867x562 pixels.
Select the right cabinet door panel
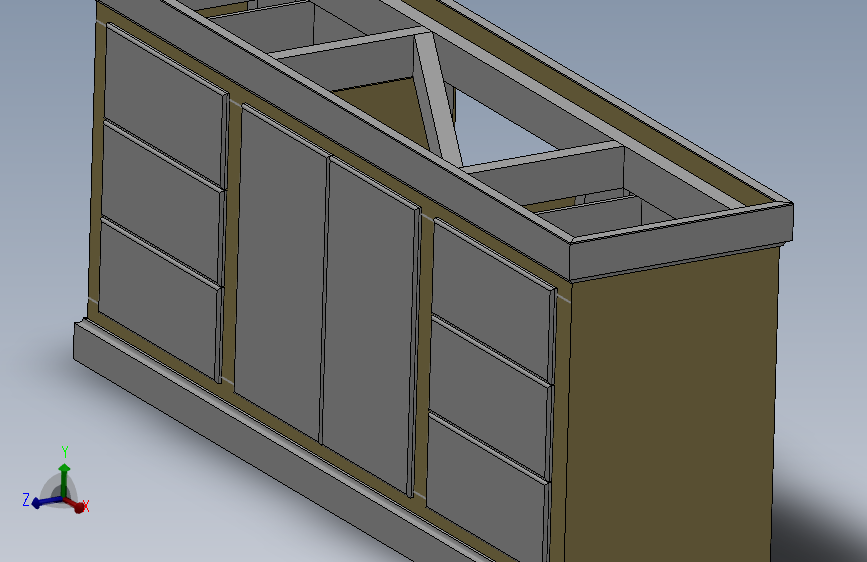tap(370, 326)
